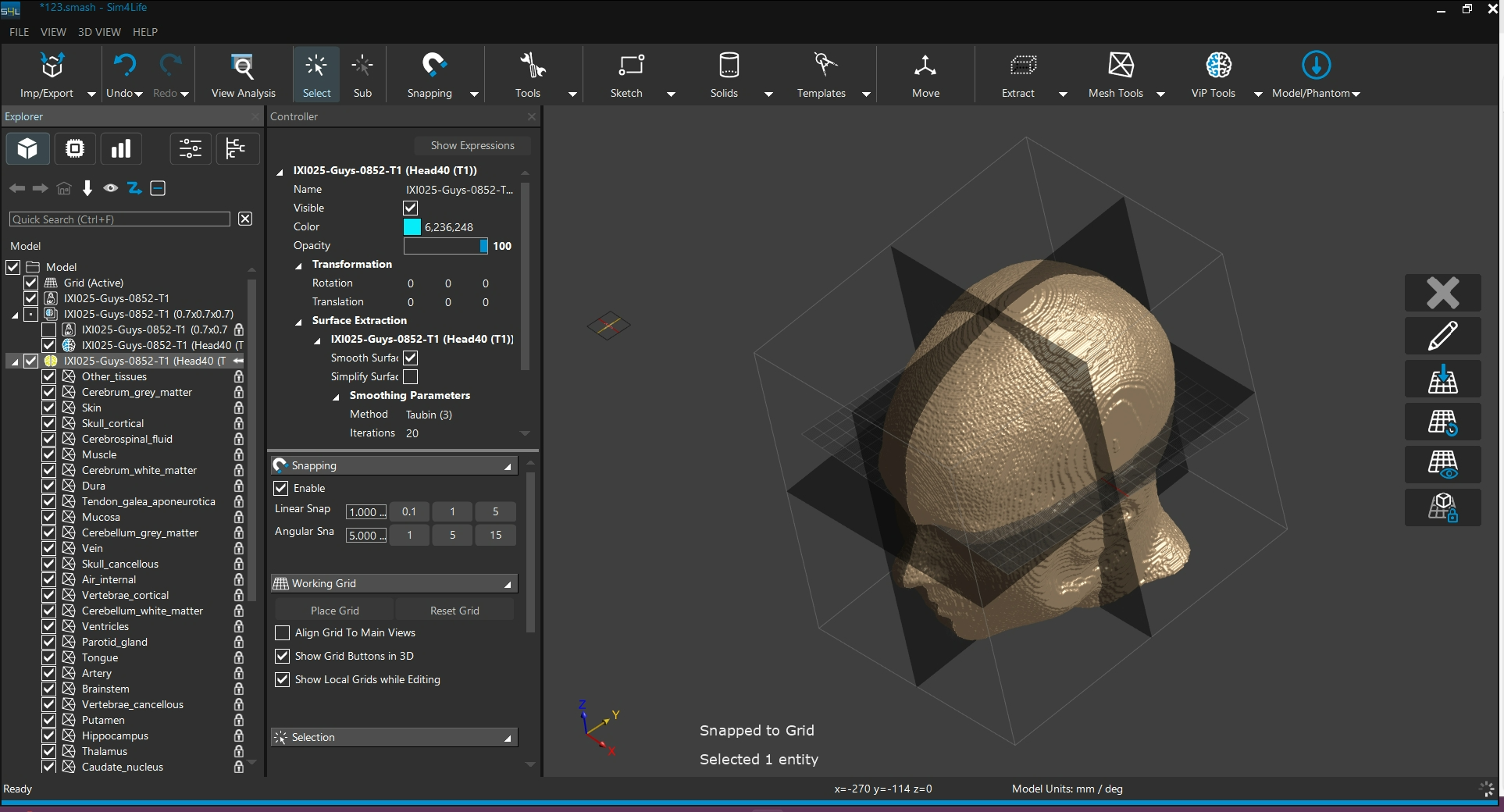Image resolution: width=1504 pixels, height=812 pixels.
Task: Uncheck the Skin tissue visibility checkbox
Action: tap(48, 408)
